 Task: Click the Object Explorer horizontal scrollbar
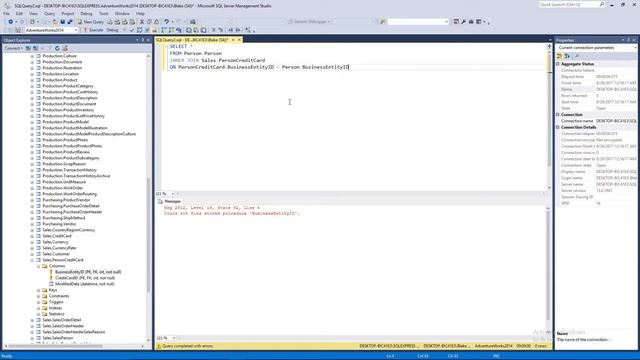55,346
